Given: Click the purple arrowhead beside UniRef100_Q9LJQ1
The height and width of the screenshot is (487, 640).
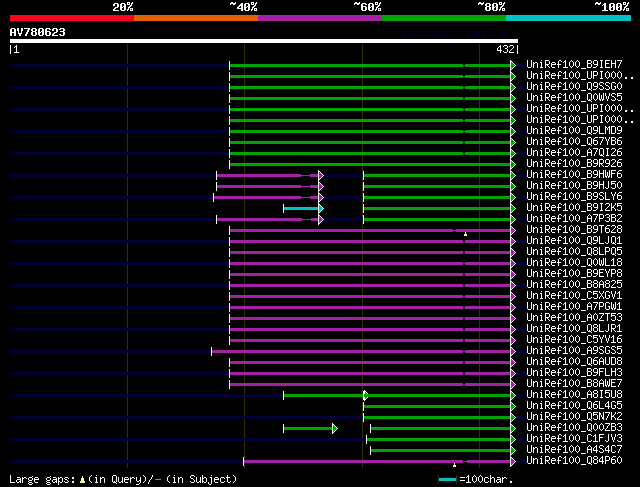Looking at the screenshot, I should [513, 242].
